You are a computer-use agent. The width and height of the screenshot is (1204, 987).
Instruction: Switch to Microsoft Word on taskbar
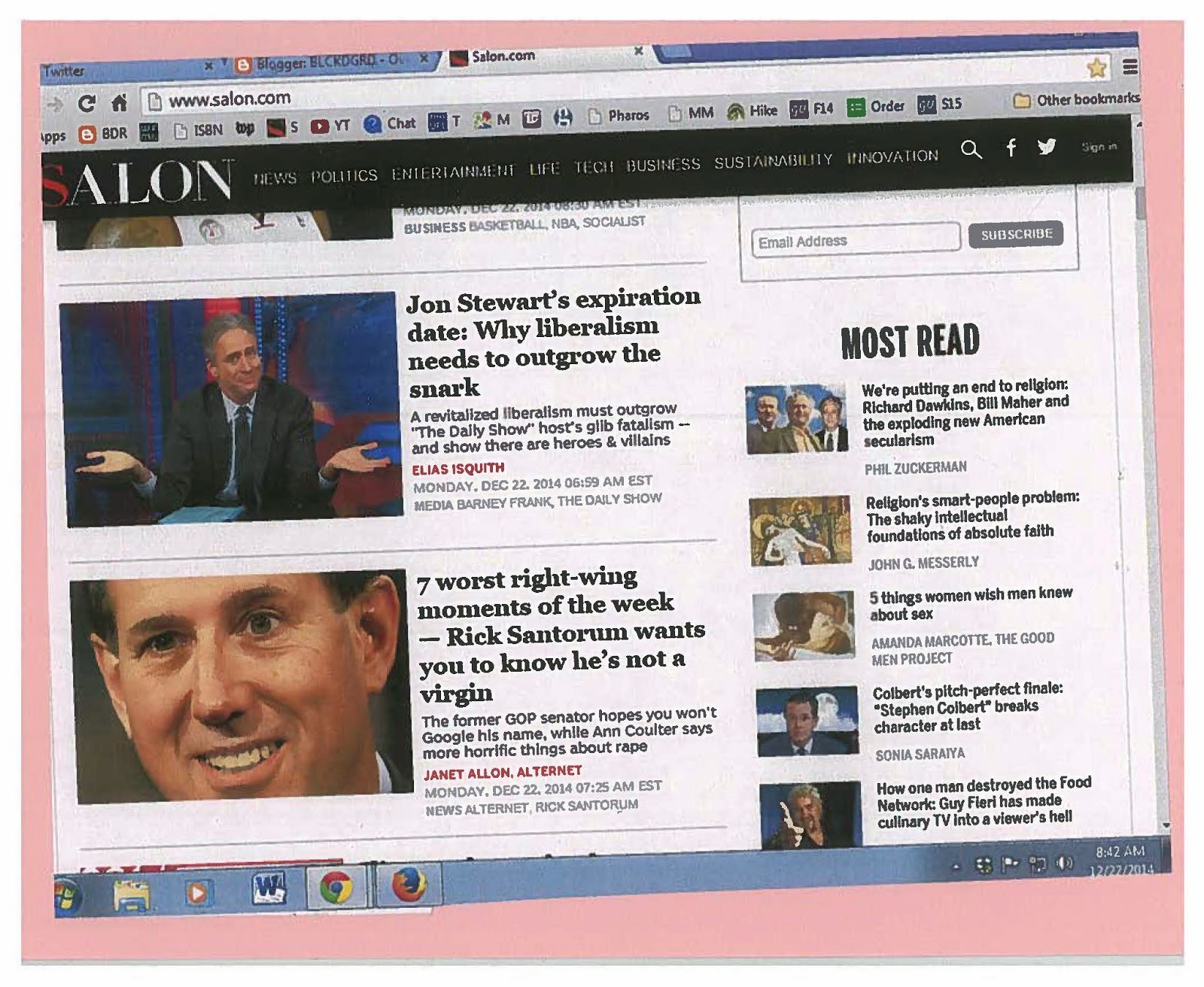pyautogui.click(x=268, y=888)
